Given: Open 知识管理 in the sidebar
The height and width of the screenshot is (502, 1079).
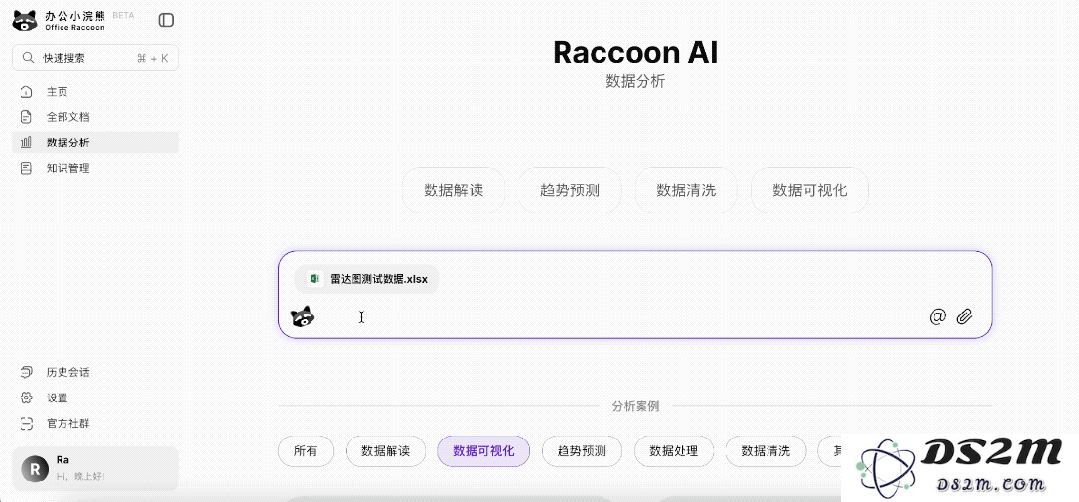Looking at the screenshot, I should coord(95,168).
